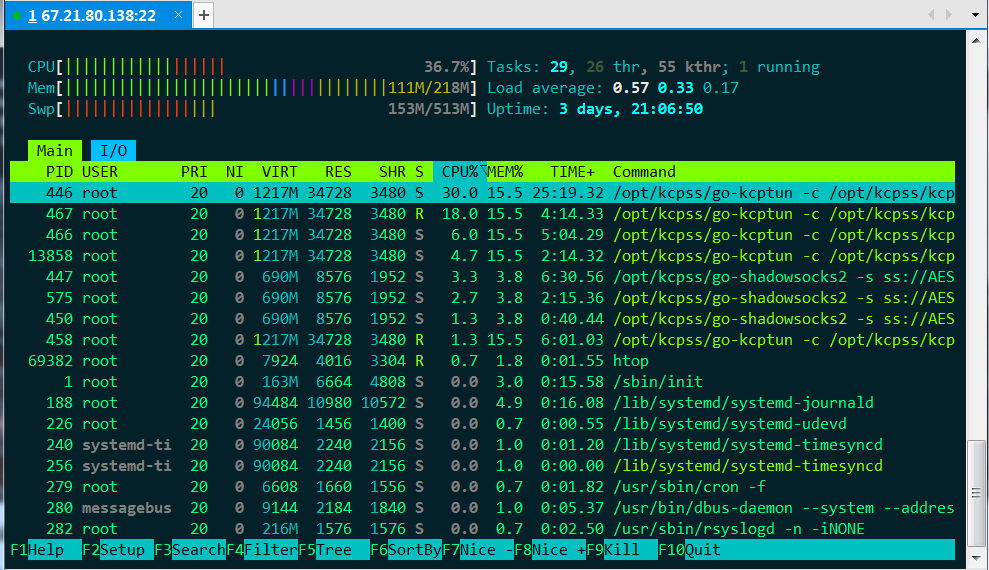Show next tabs with right arrow
Screen dimensions: 989x570
pyautogui.click(x=949, y=15)
